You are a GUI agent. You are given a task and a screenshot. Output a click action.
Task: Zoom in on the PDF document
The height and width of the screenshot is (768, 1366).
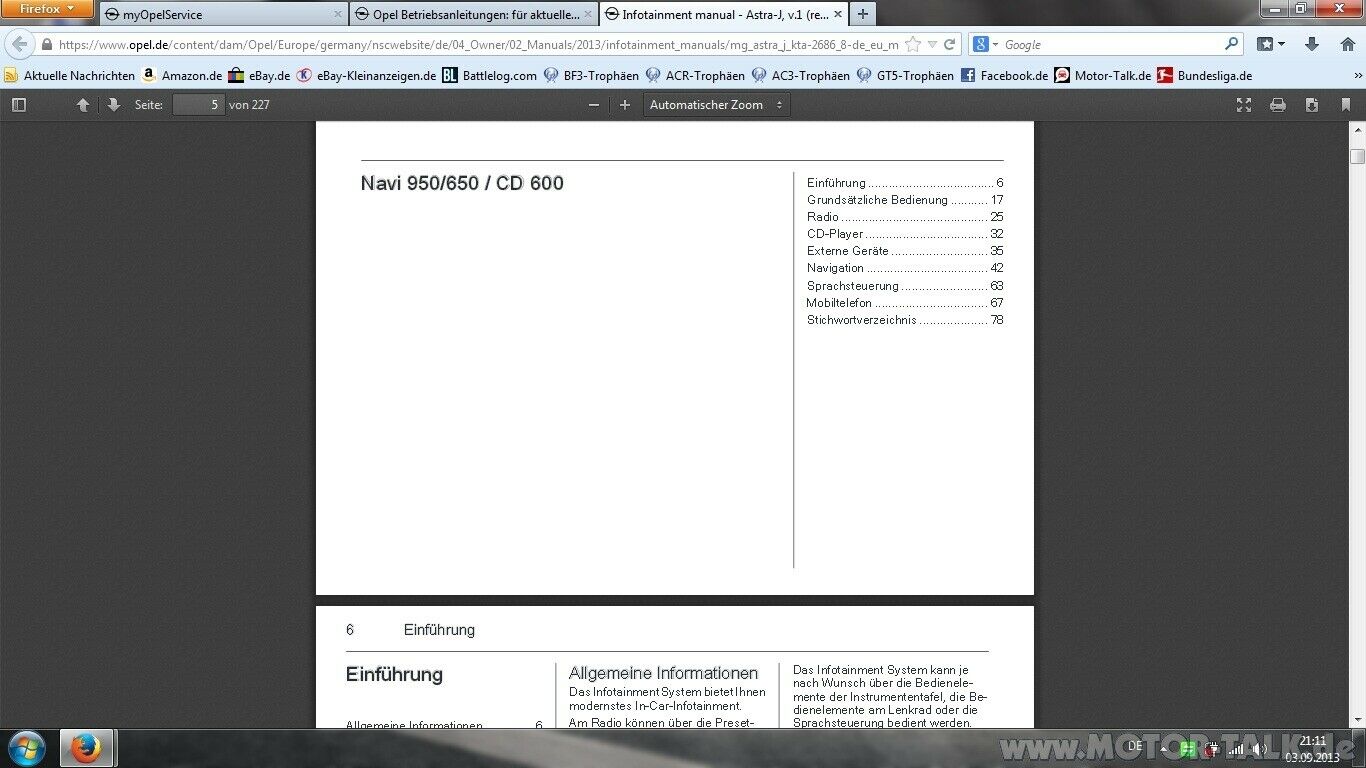pyautogui.click(x=625, y=105)
